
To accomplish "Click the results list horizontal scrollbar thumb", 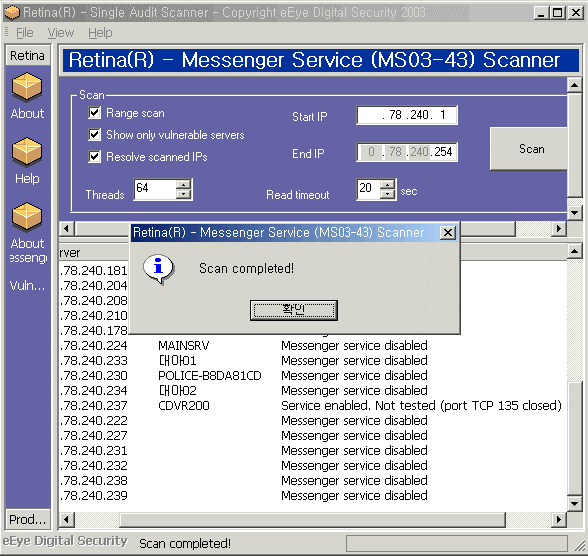I will 312,520.
